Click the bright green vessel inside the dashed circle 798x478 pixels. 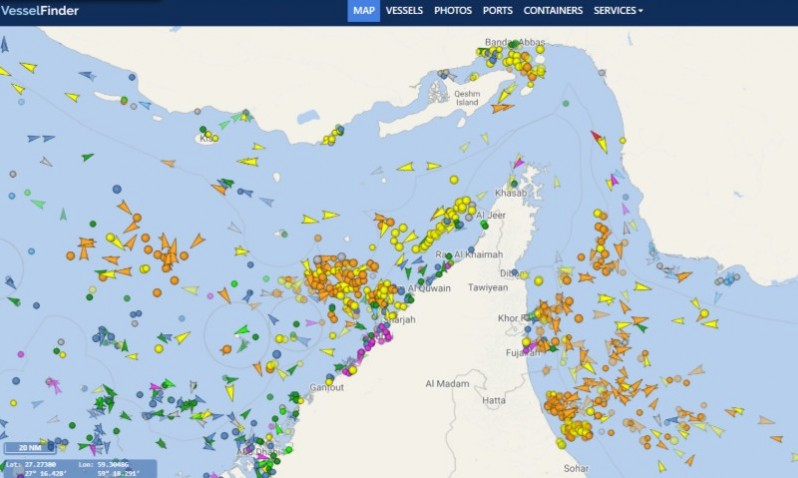[242, 330]
